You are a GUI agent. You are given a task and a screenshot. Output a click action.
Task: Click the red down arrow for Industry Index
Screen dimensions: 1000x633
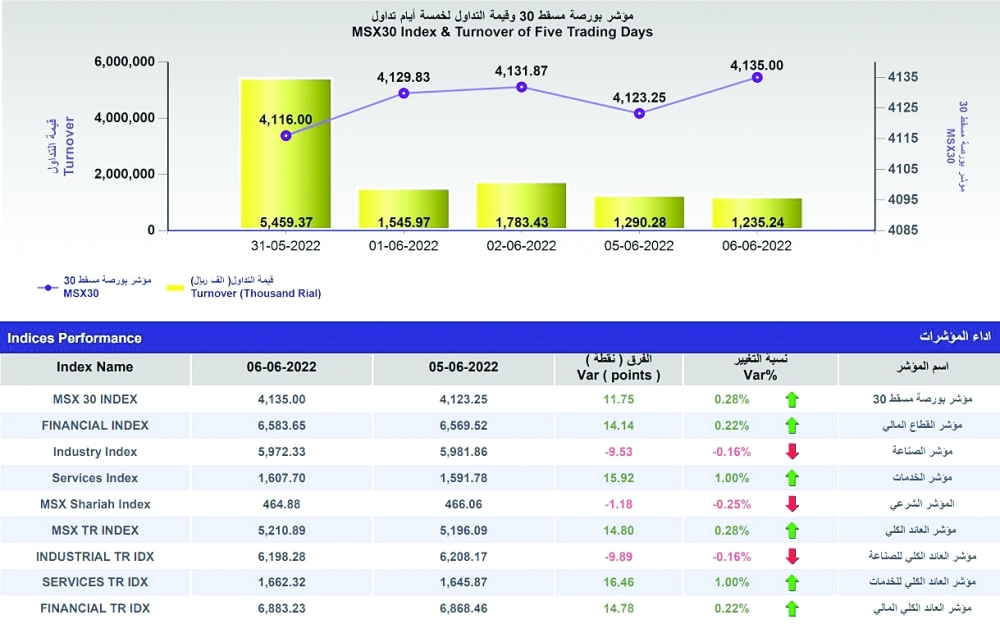point(793,452)
